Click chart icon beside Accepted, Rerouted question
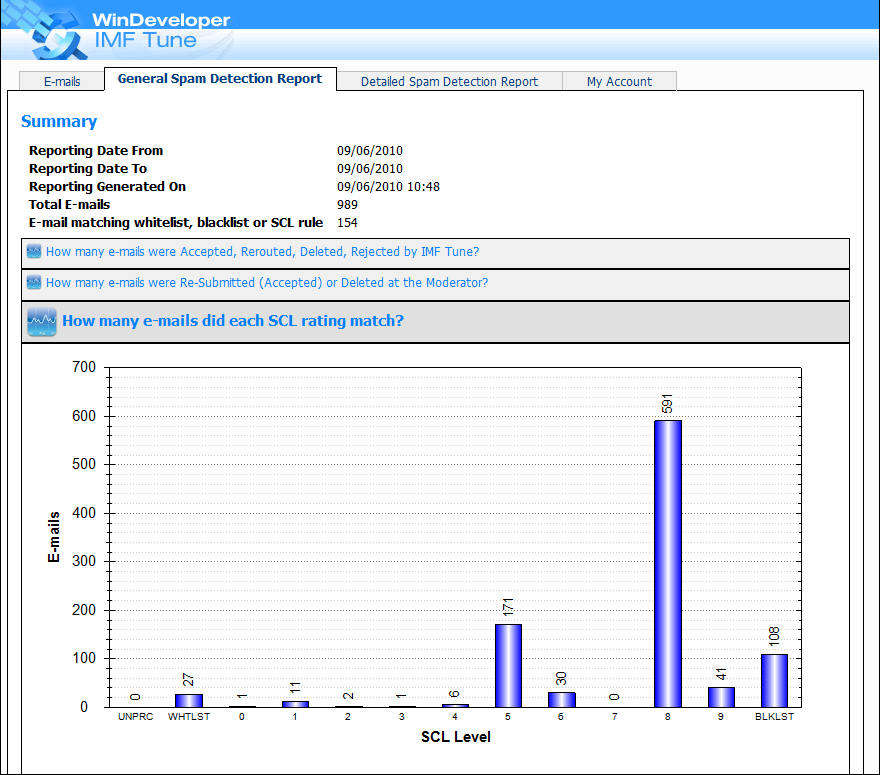The image size is (880, 775). 34,251
